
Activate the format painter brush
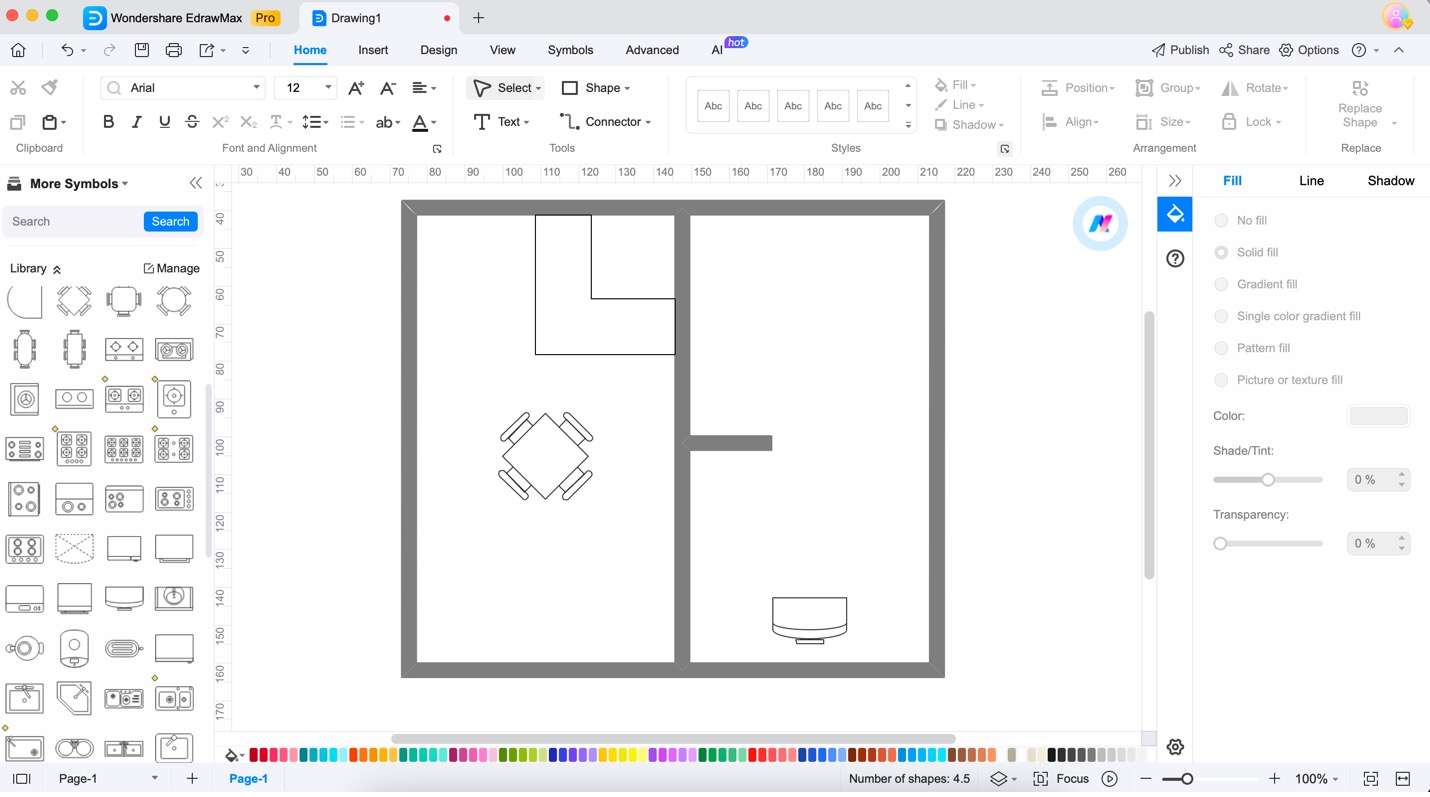(50, 88)
